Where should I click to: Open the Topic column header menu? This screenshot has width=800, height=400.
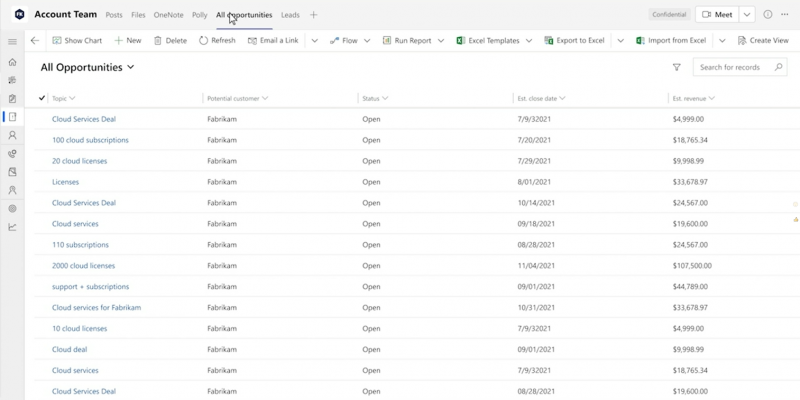[64, 98]
